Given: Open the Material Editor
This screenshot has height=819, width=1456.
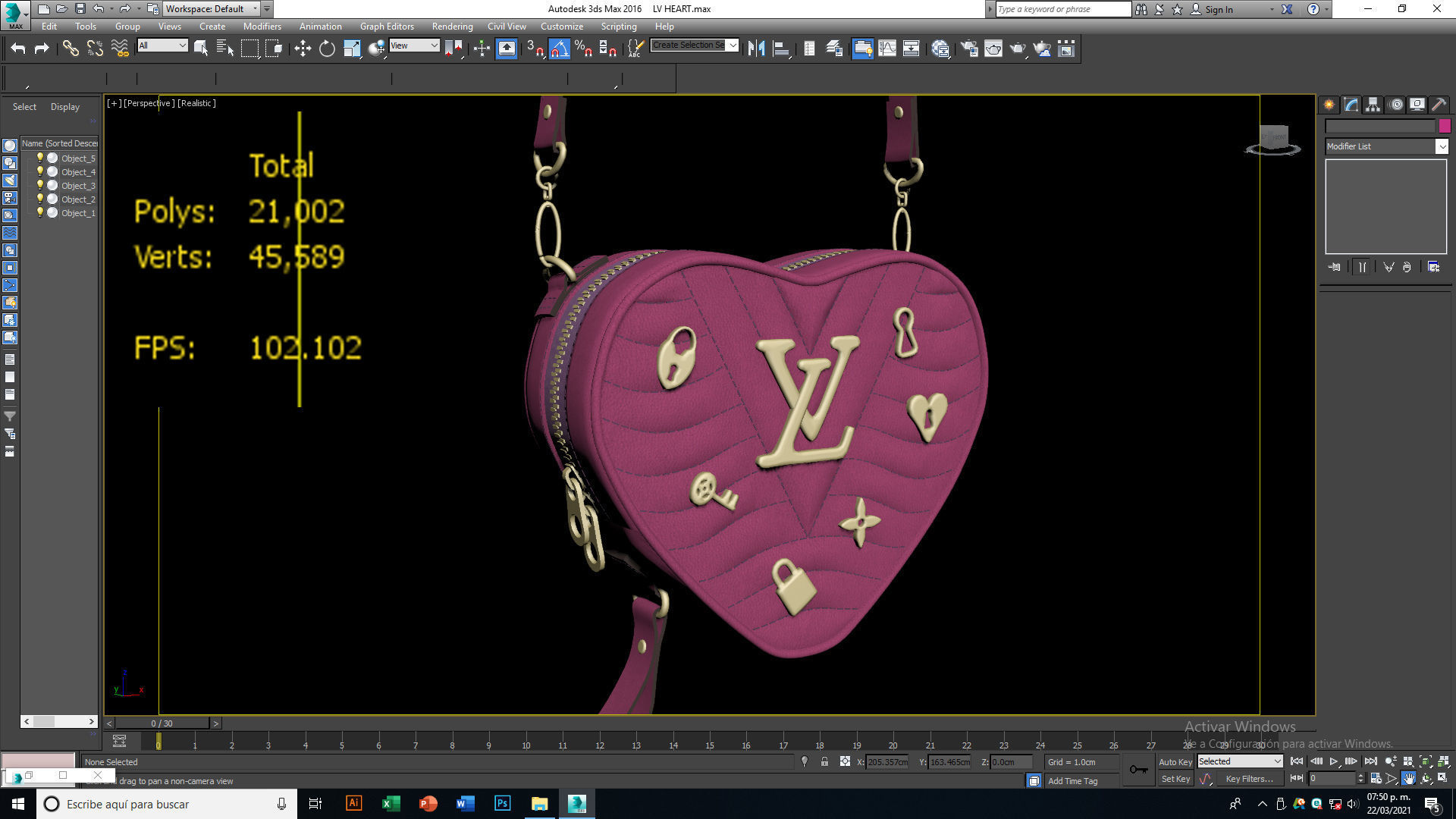Looking at the screenshot, I should [x=940, y=49].
